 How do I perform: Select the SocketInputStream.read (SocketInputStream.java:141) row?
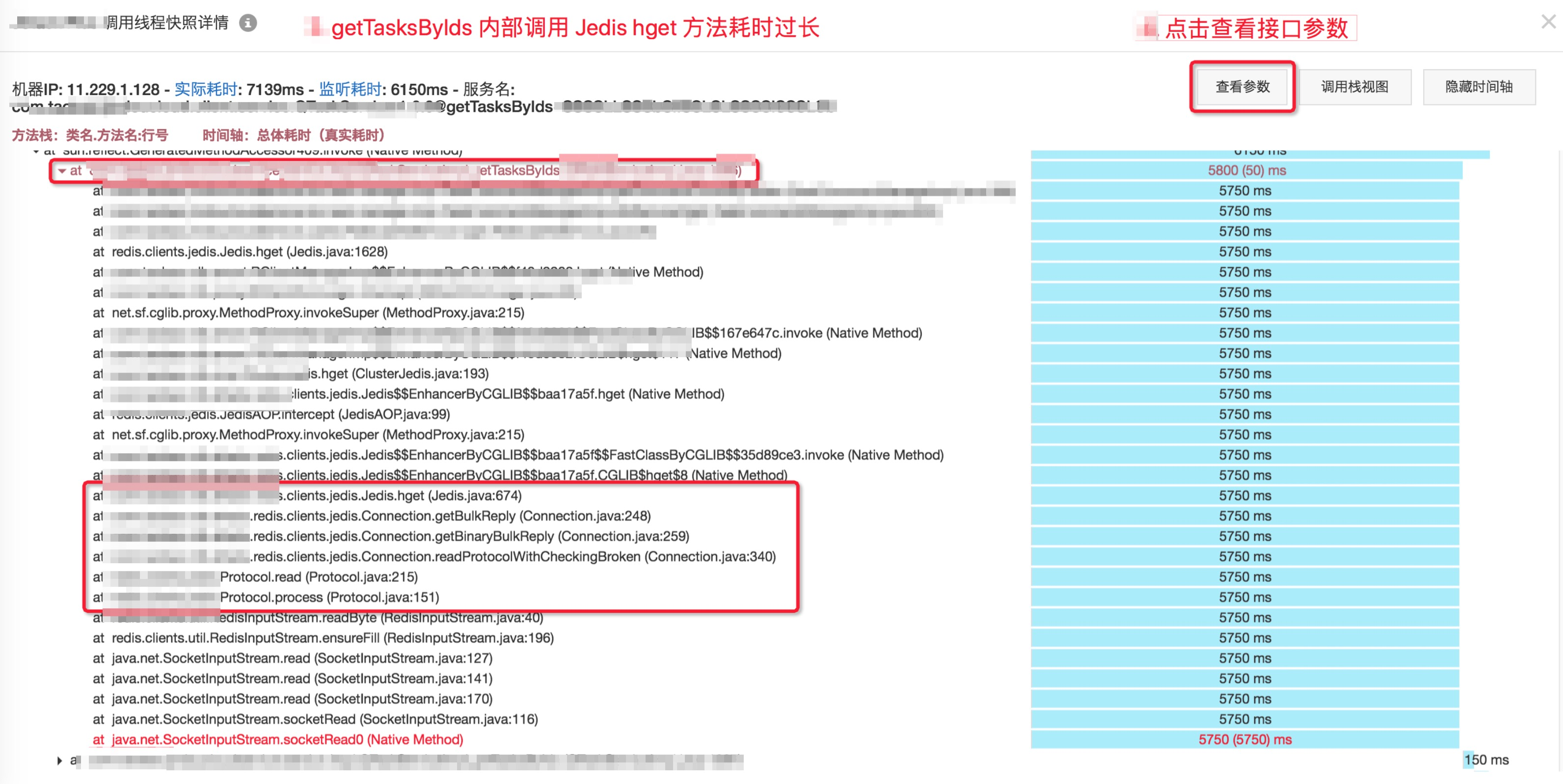pos(293,679)
